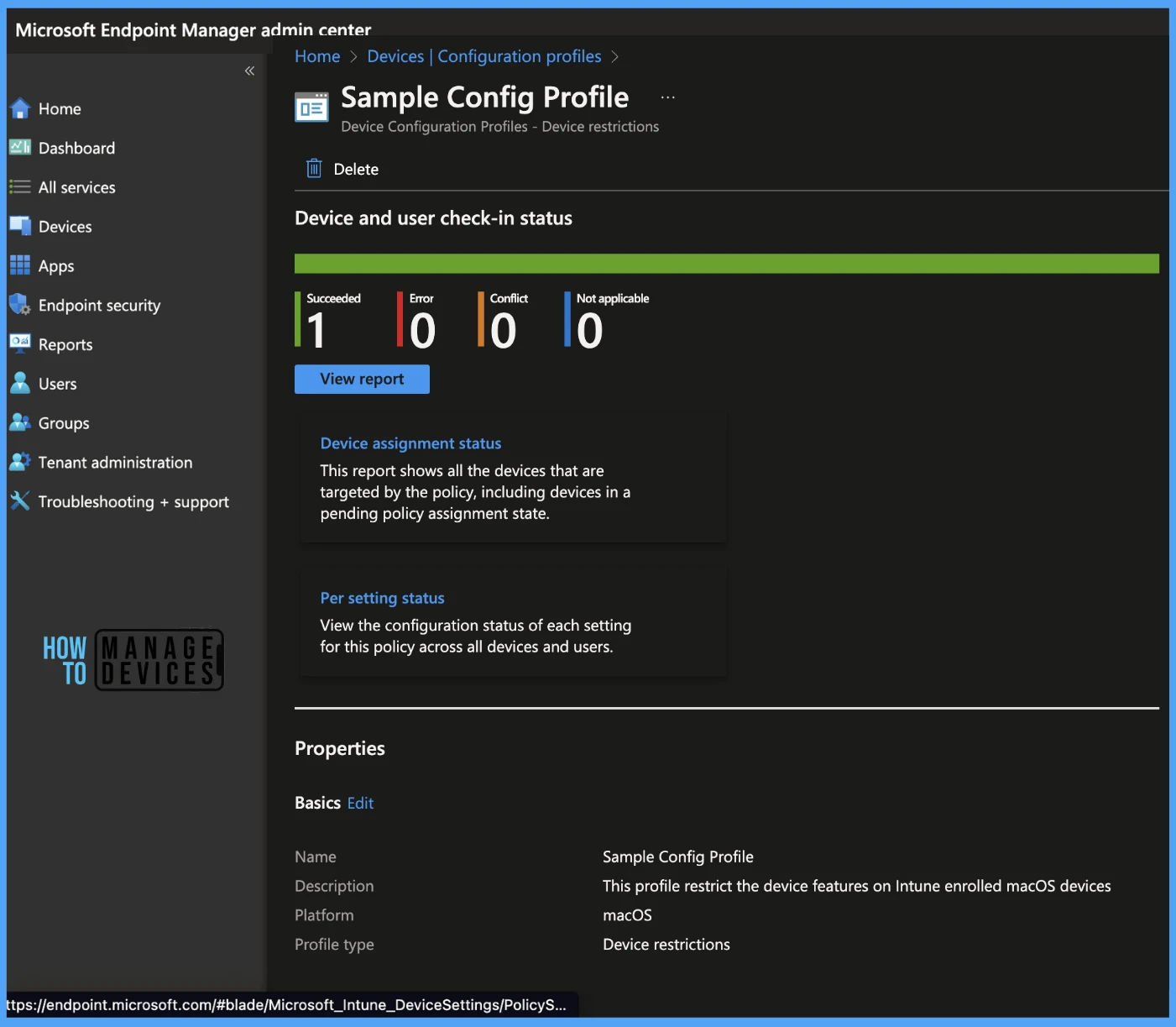Image resolution: width=1176 pixels, height=1027 pixels.
Task: Click the Dashboard chart icon
Action: click(20, 147)
